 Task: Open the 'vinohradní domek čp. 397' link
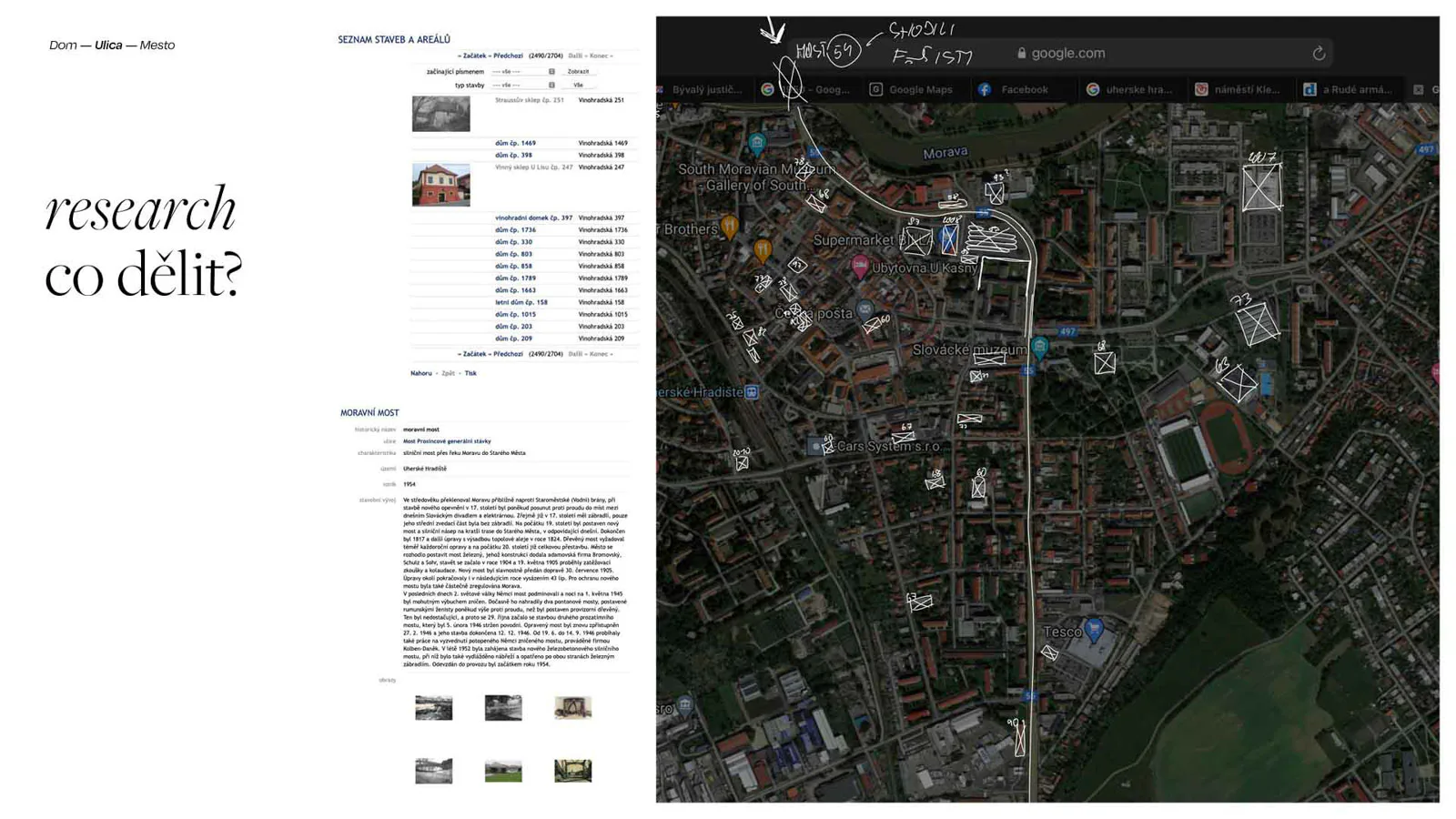[533, 217]
